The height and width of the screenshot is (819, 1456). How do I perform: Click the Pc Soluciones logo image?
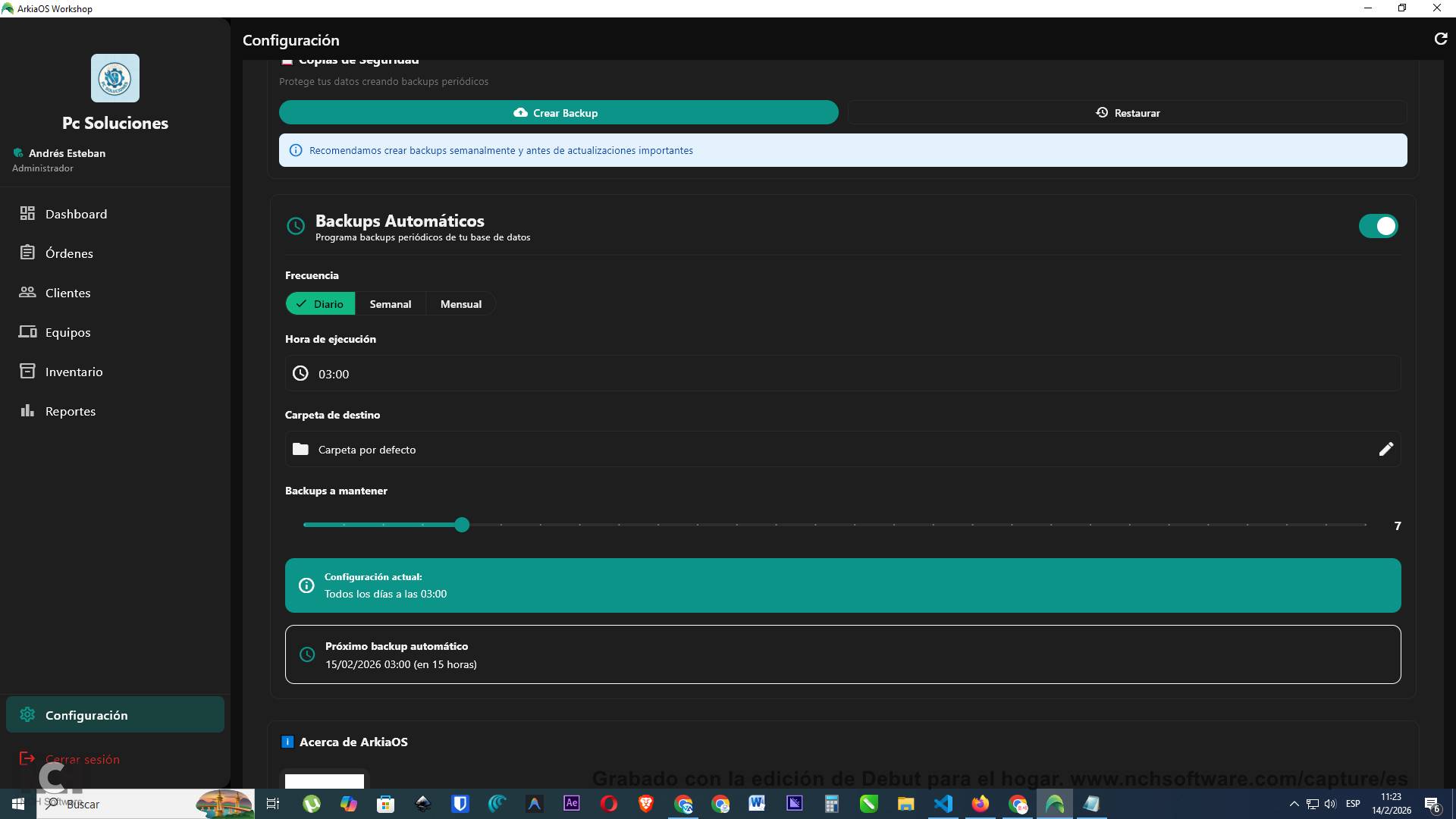pos(115,78)
